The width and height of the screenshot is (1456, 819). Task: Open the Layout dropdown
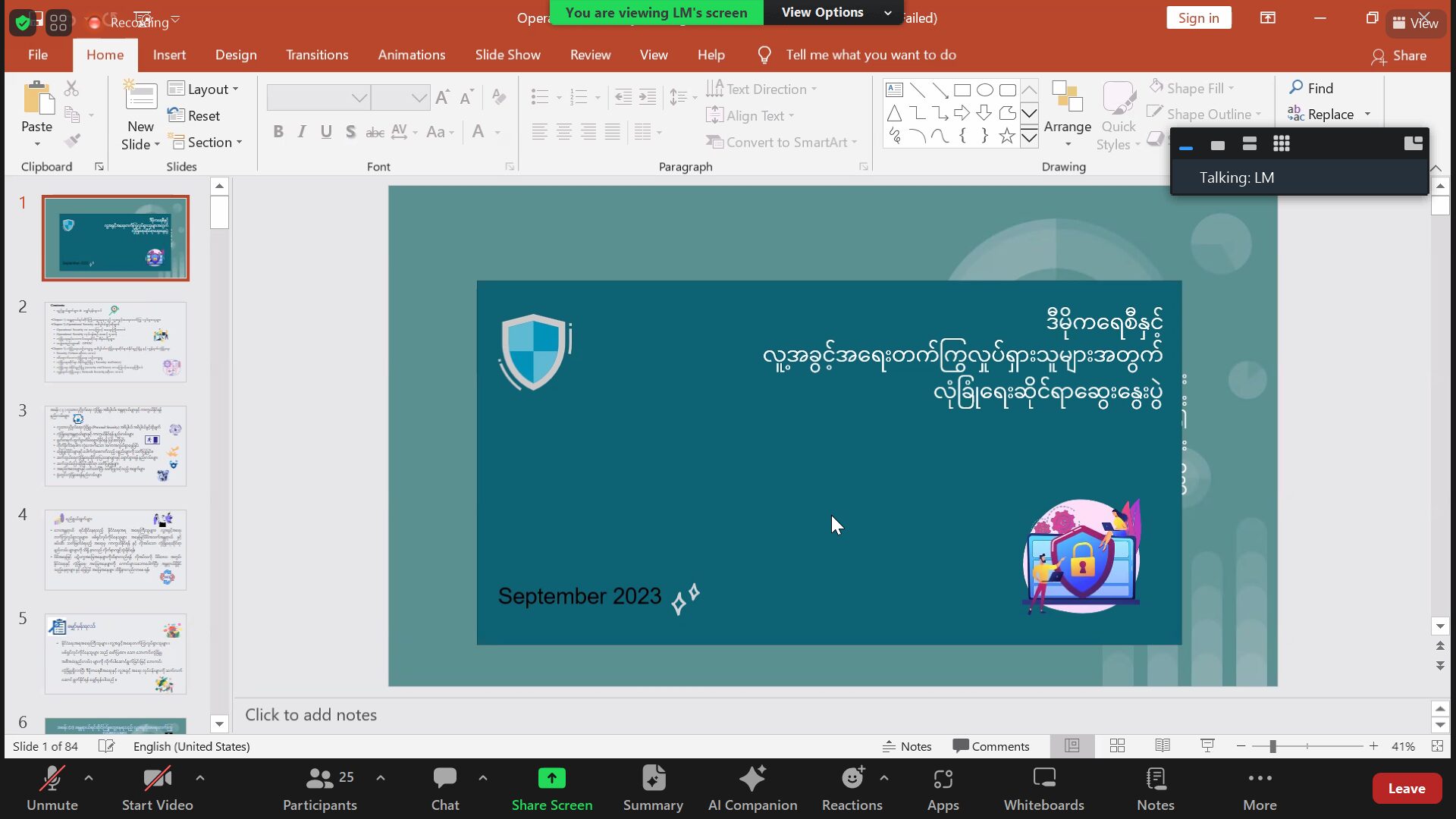pyautogui.click(x=202, y=89)
